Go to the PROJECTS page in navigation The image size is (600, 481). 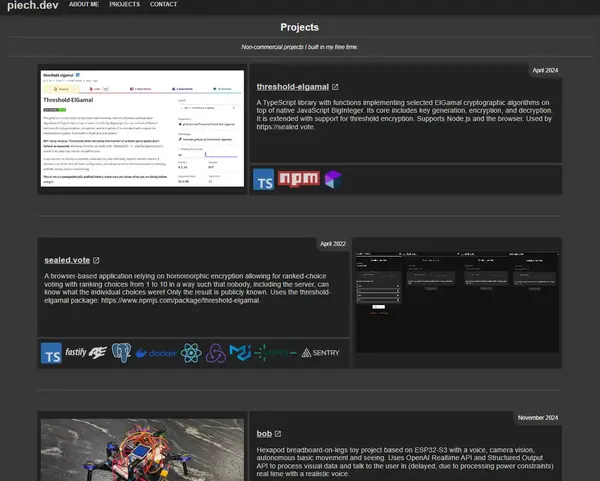[124, 4]
